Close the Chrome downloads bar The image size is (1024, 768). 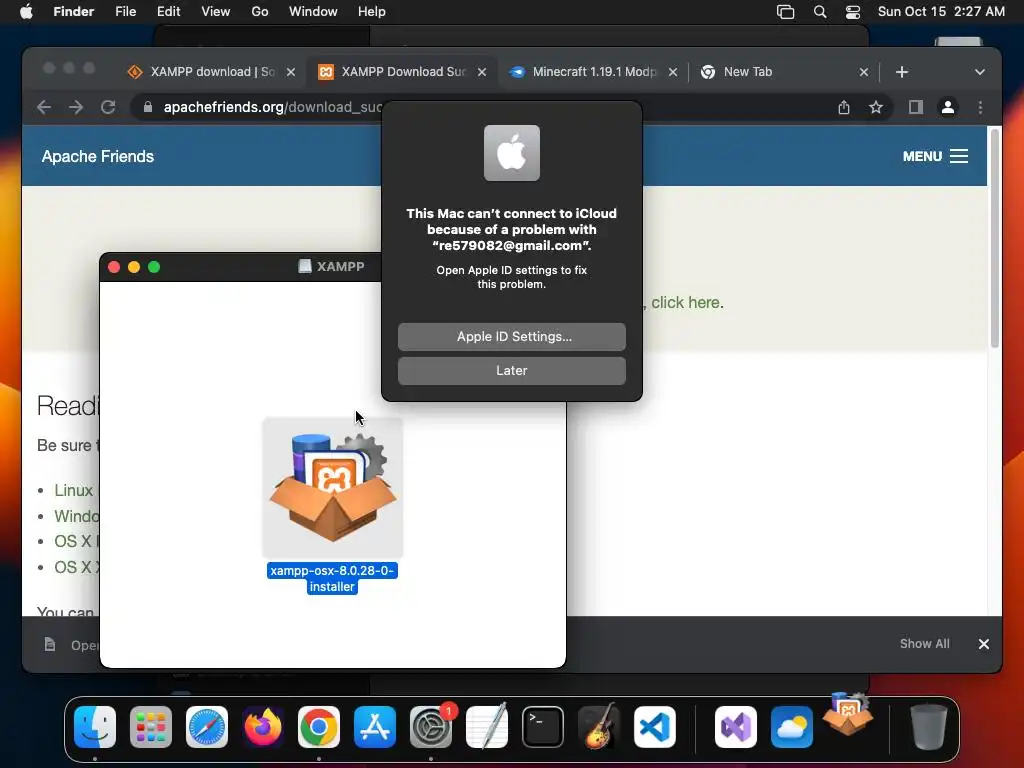coord(984,644)
